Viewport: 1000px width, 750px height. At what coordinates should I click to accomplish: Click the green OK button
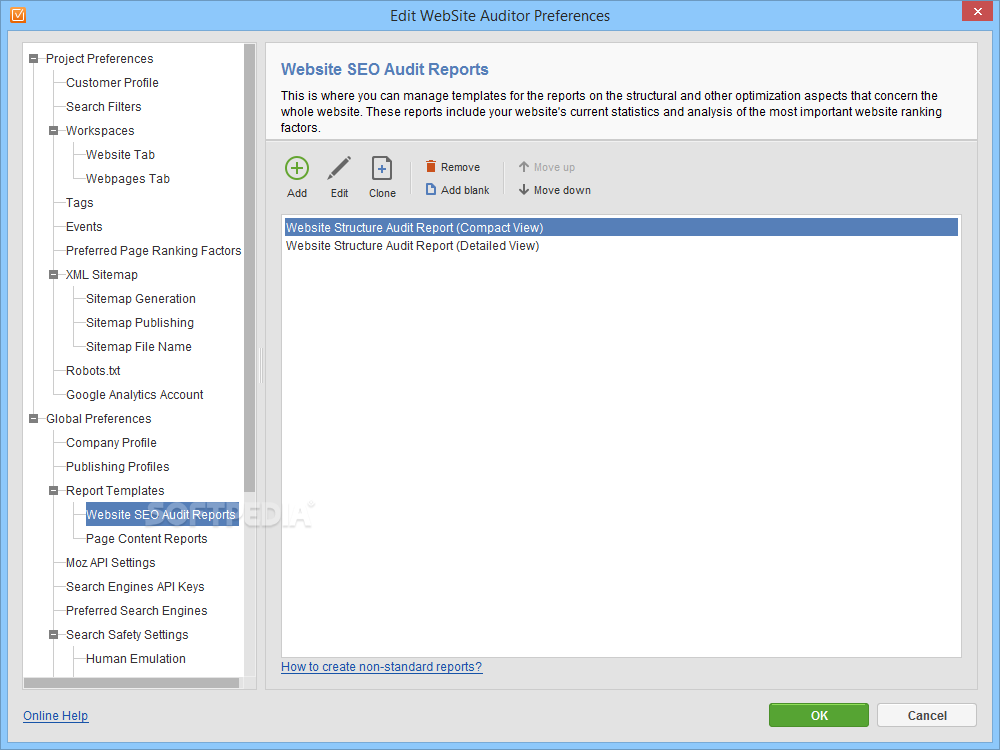[818, 716]
